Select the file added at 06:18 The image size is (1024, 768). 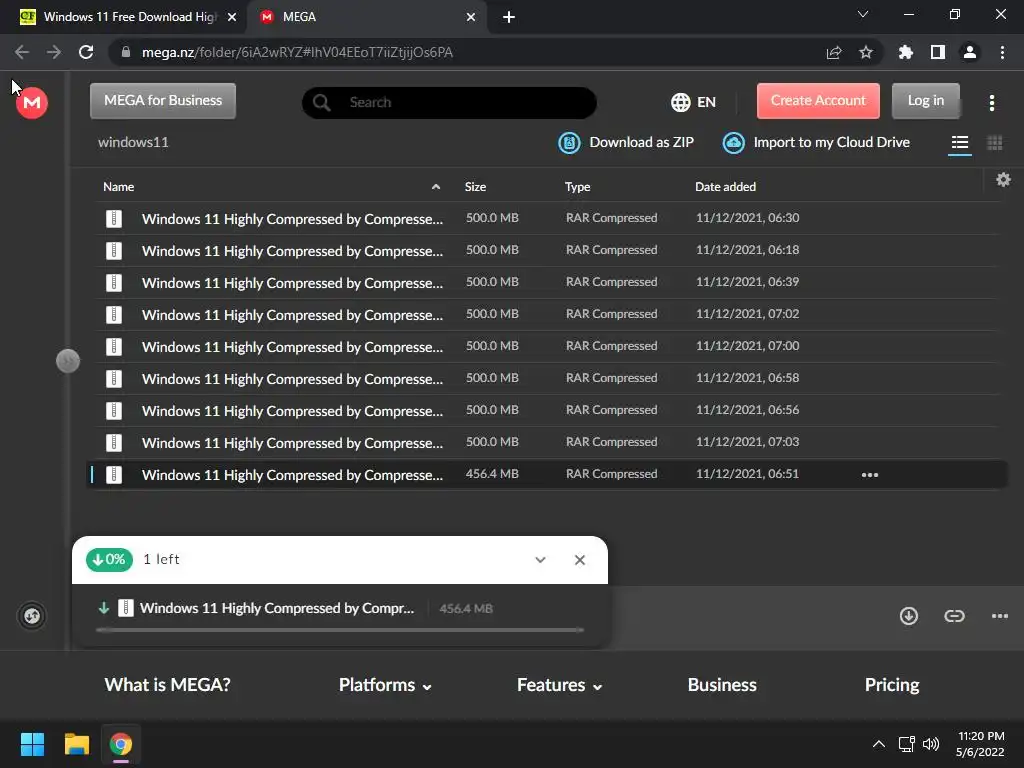(x=547, y=250)
